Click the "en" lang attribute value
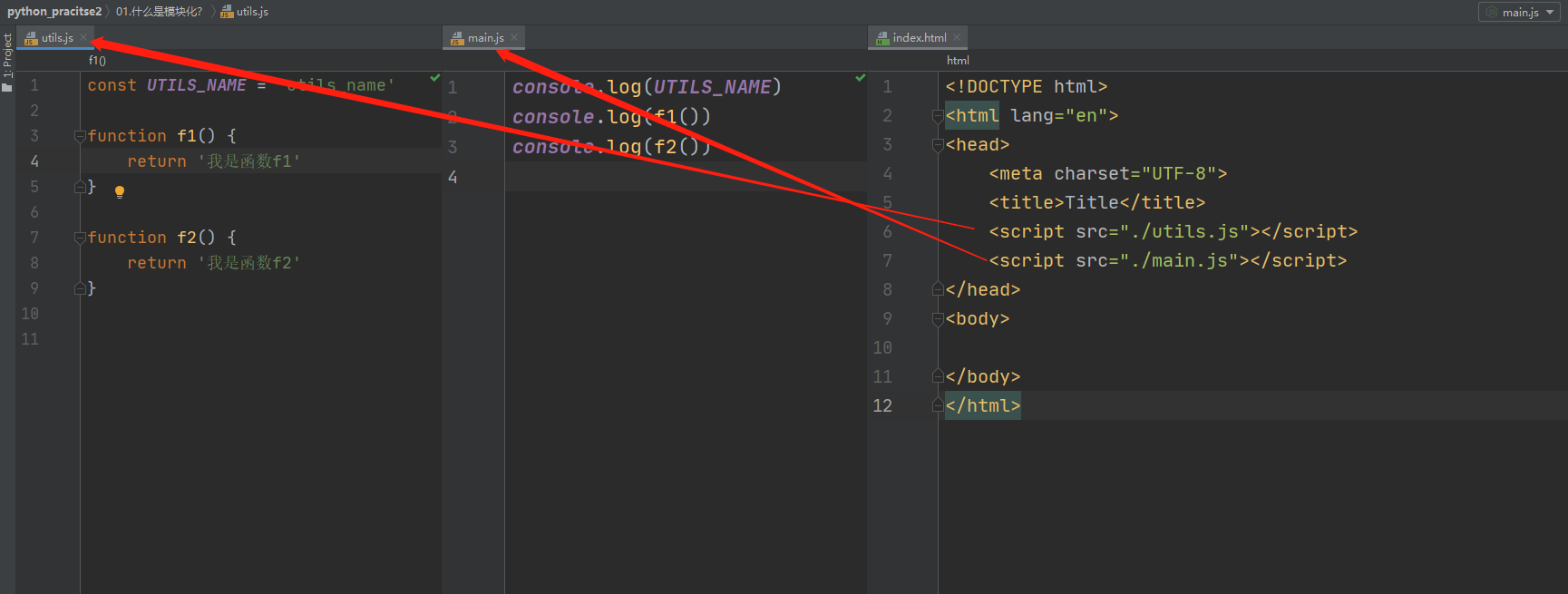Screen dimensions: 1568x594 1086,116
